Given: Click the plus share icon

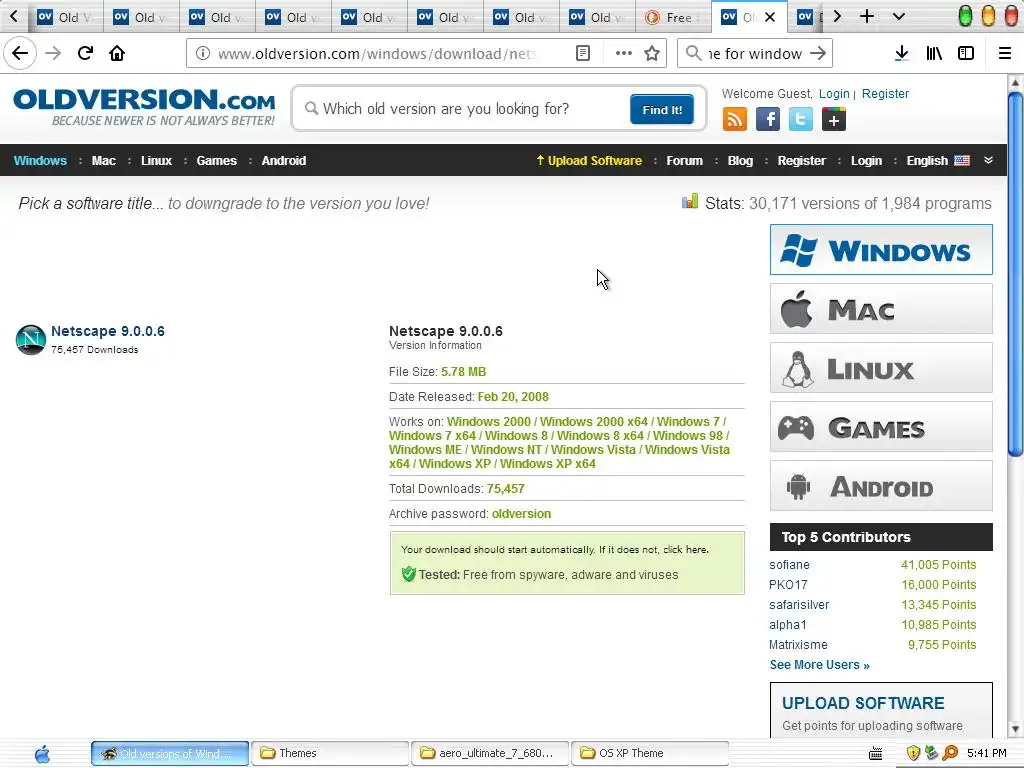Looking at the screenshot, I should (834, 120).
